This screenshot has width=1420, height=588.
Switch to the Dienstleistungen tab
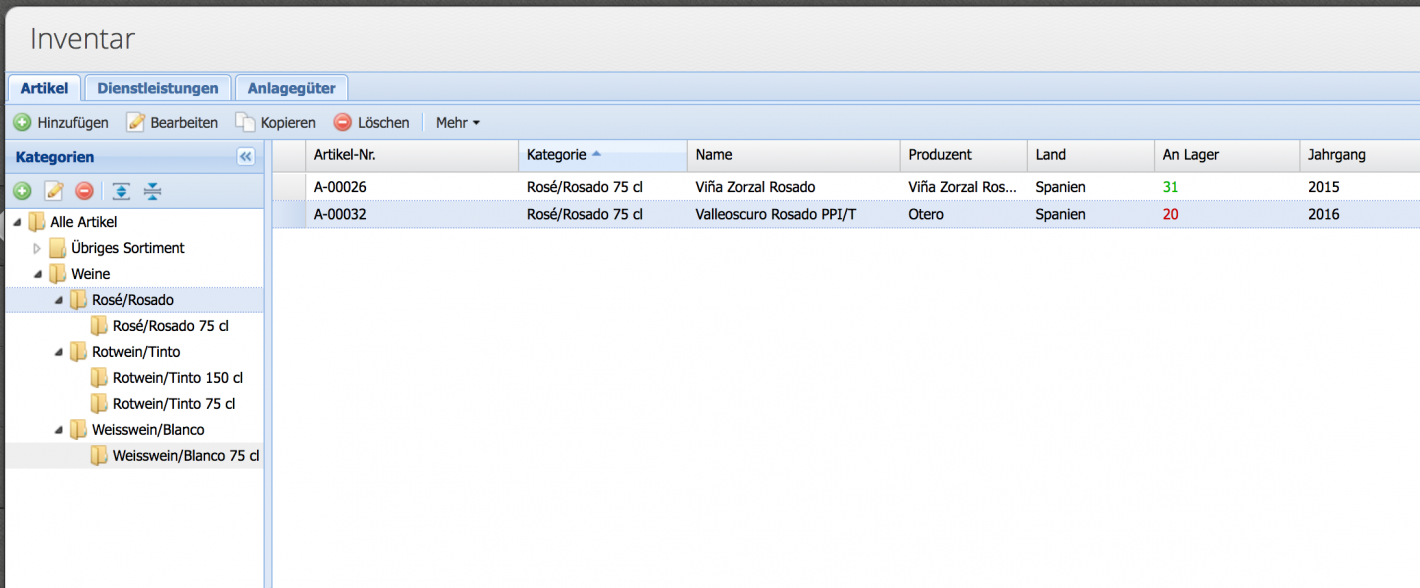pos(157,88)
